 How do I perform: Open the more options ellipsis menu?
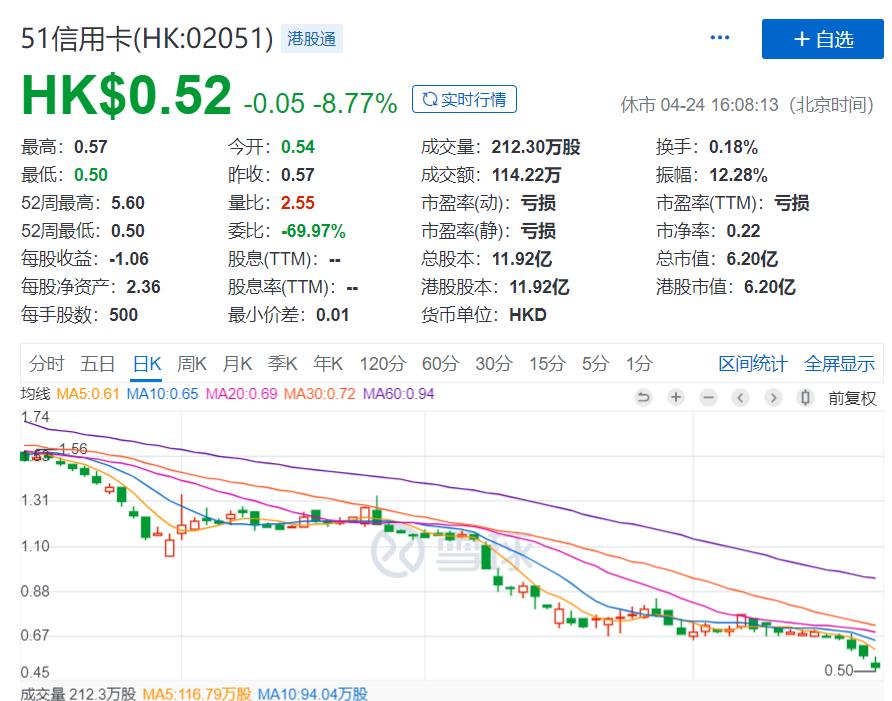[719, 37]
